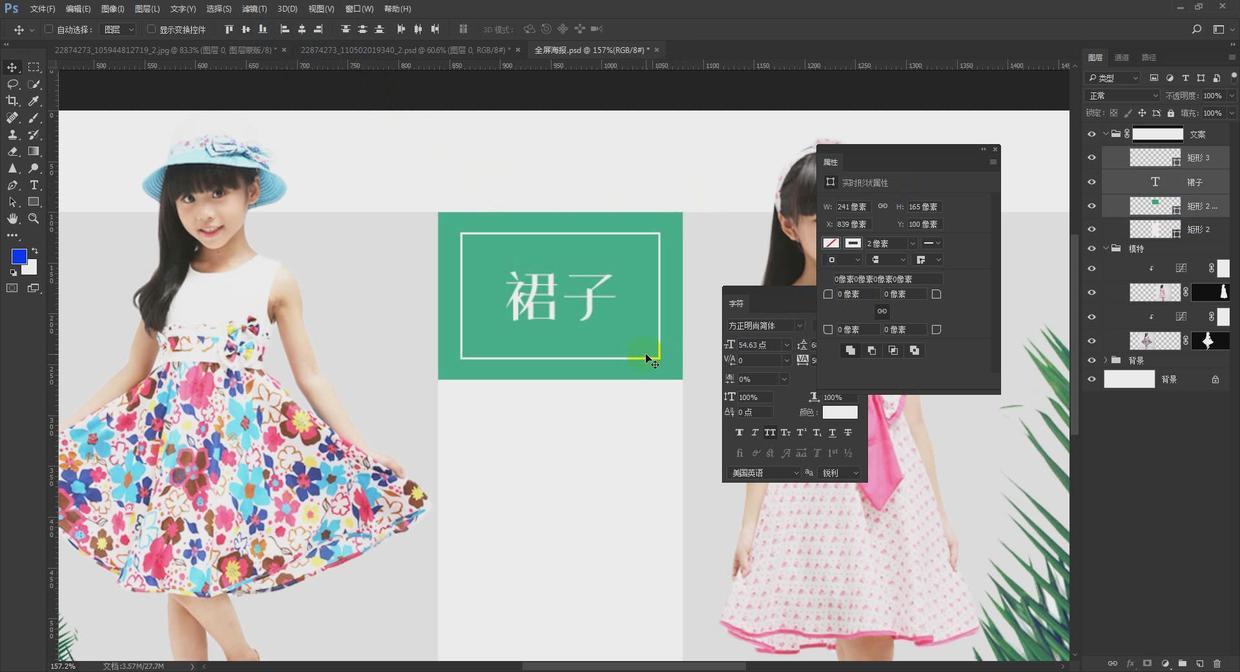Switch to the 通道 panel tab
Image resolution: width=1240 pixels, height=672 pixels.
click(1122, 58)
